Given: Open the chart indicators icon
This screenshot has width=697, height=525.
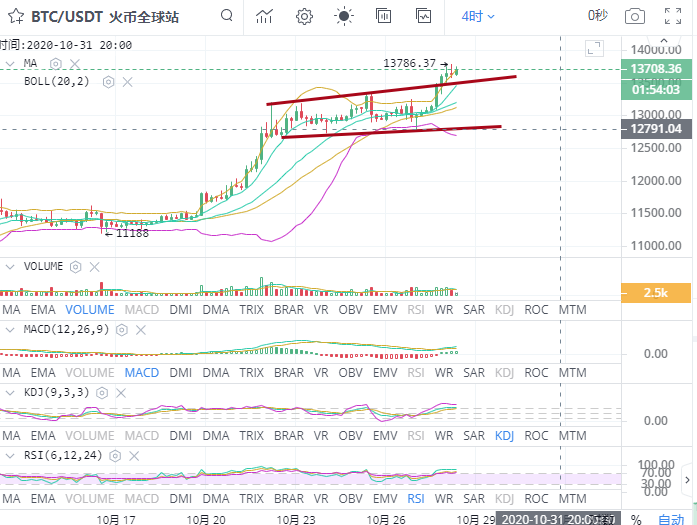Looking at the screenshot, I should (x=264, y=16).
